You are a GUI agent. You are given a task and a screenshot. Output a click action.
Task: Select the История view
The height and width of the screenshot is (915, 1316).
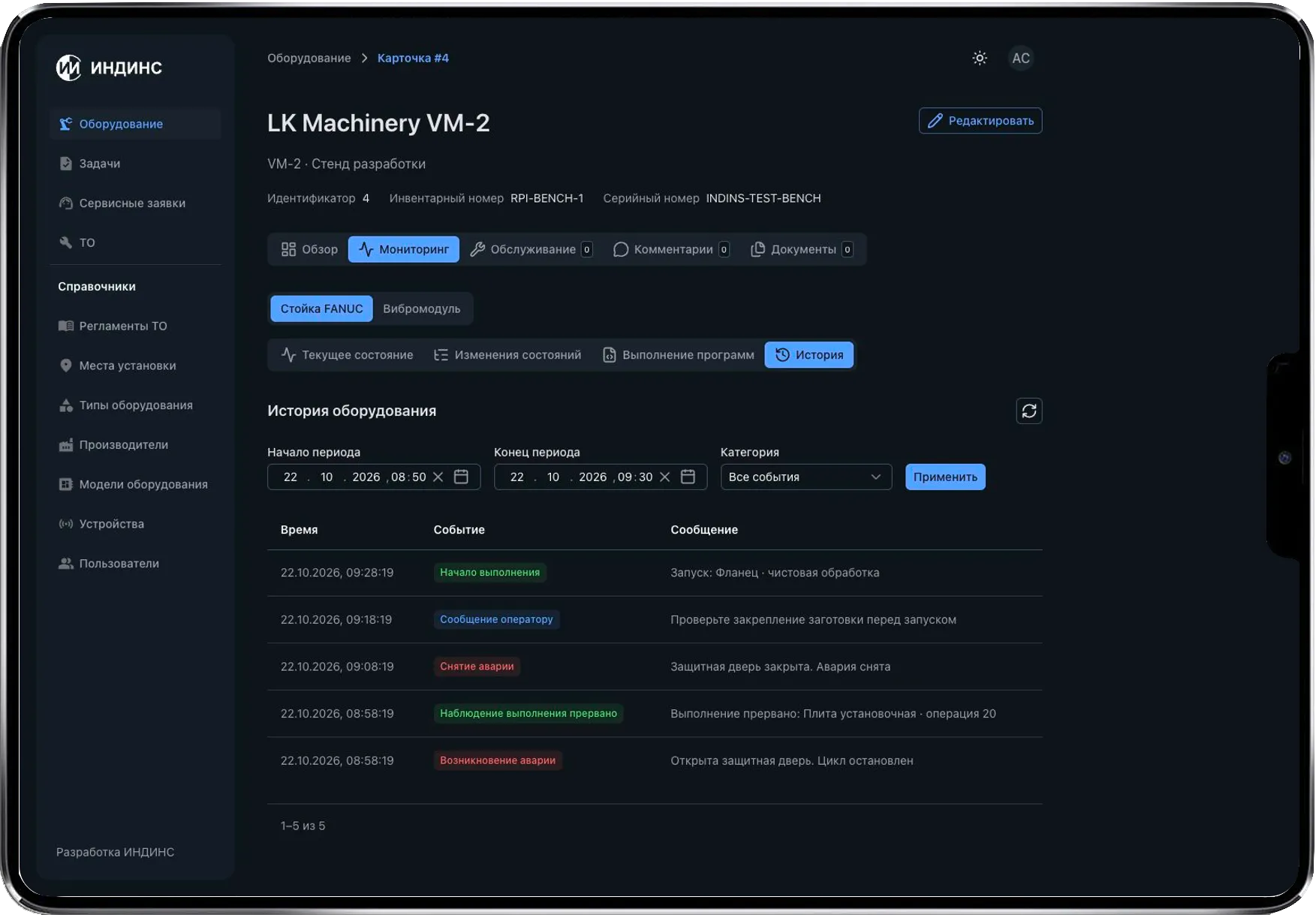pos(809,355)
